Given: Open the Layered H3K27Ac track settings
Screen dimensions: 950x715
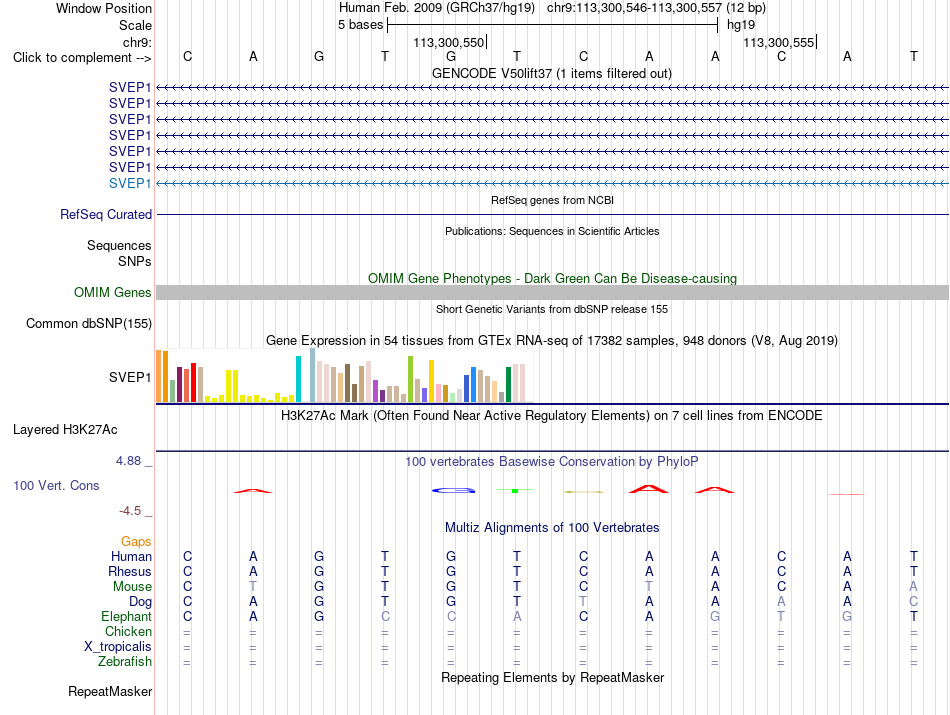Looking at the screenshot, I should 65,430.
